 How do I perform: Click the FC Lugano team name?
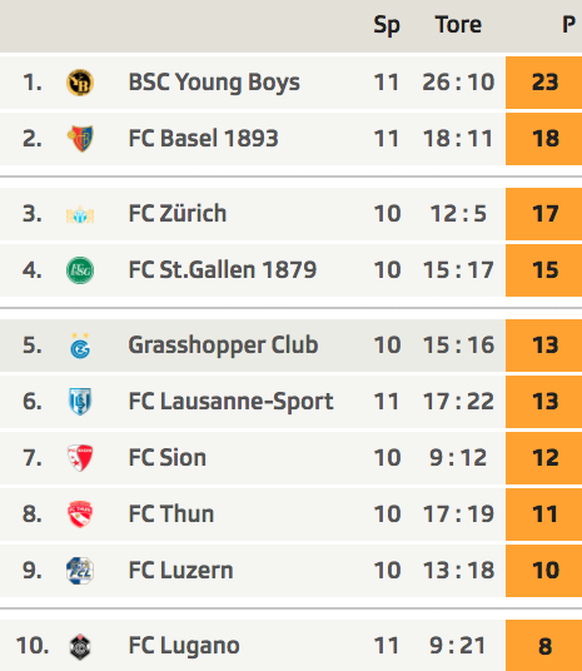tap(184, 646)
